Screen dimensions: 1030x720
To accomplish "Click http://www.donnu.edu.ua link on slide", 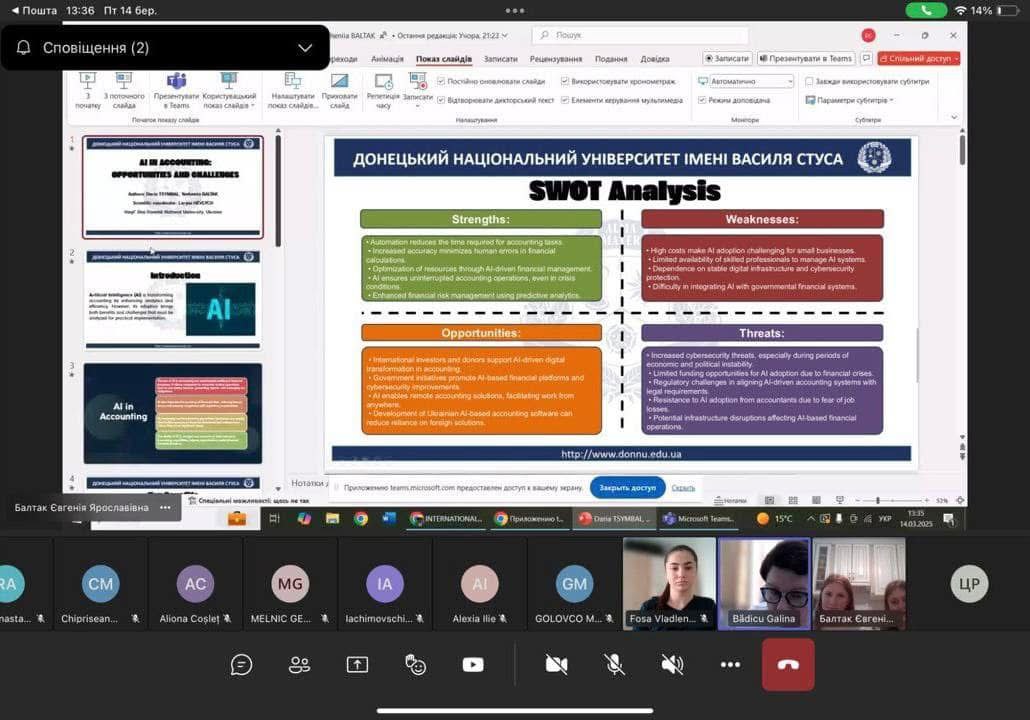I will tap(621, 454).
